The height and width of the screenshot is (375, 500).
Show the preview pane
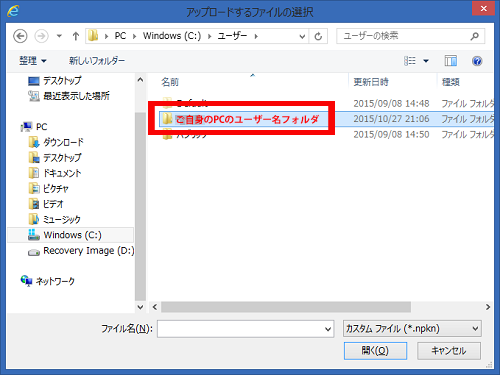451,61
